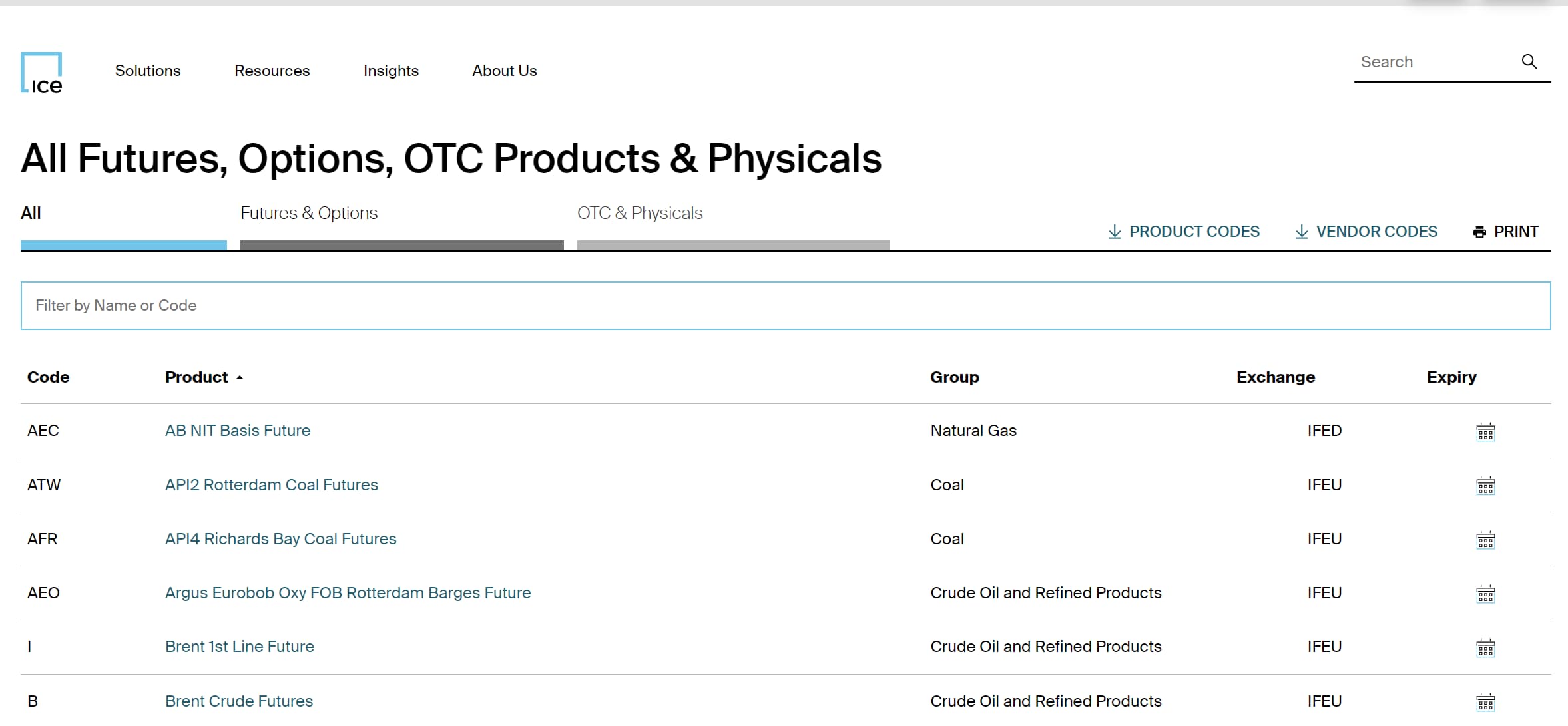Screen dimensions: 1568x726
Task: Open expiry calendar for API4 Richards Bay Coal
Action: click(1485, 540)
